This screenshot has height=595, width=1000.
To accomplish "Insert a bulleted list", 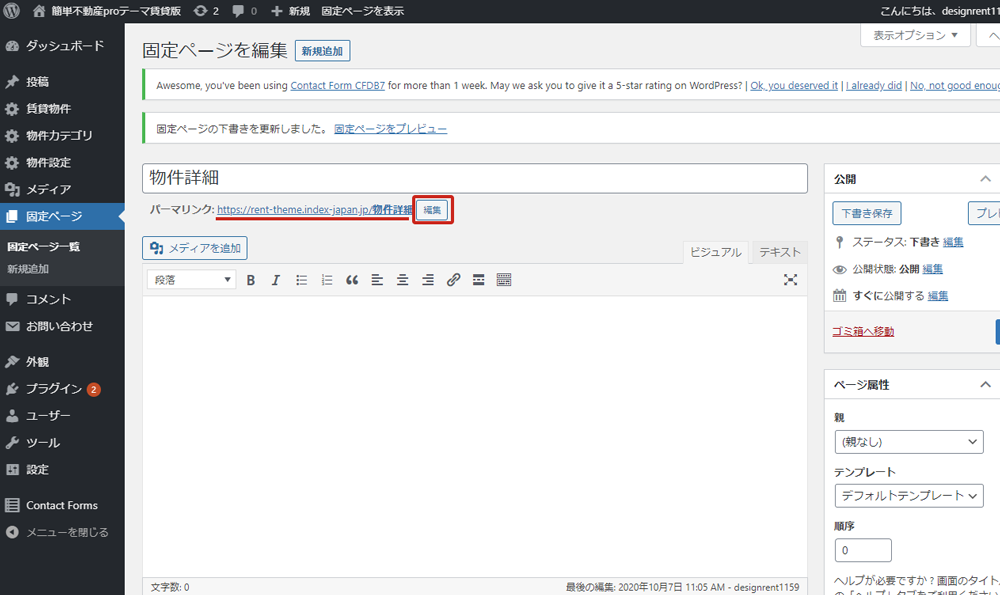I will 301,280.
